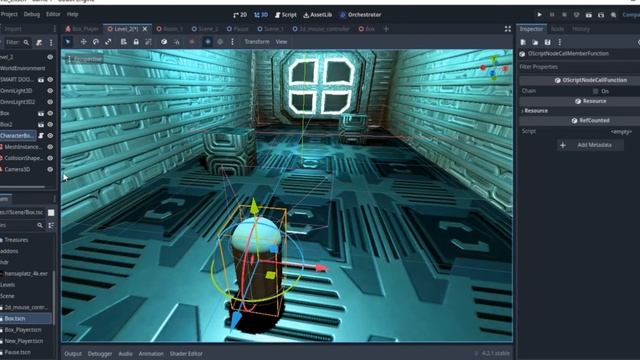Viewport: 640px width, 360px height.
Task: Stop the running project
Action: tap(564, 15)
